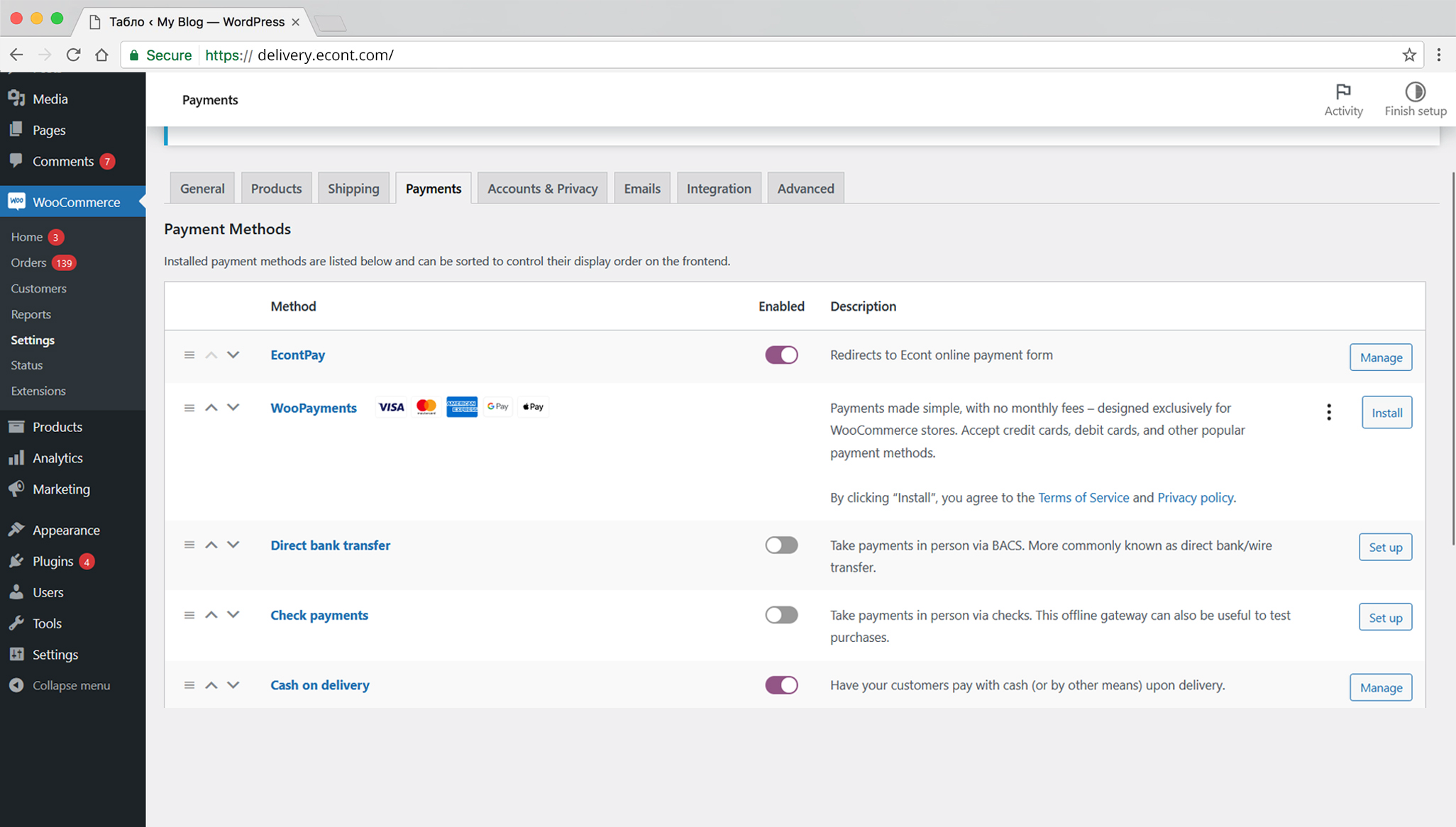The width and height of the screenshot is (1456, 827).
Task: Click the Marketing megaphone icon
Action: click(16, 489)
